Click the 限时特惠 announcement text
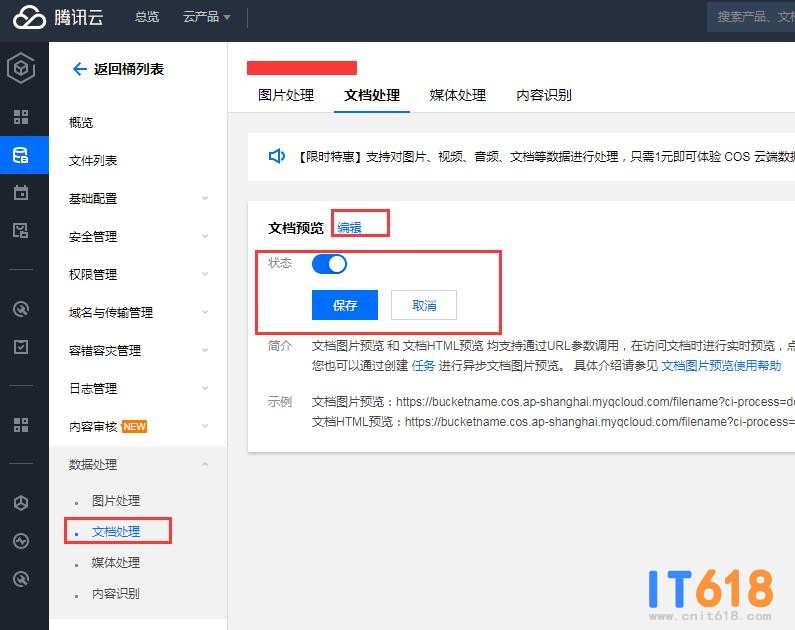 545,157
